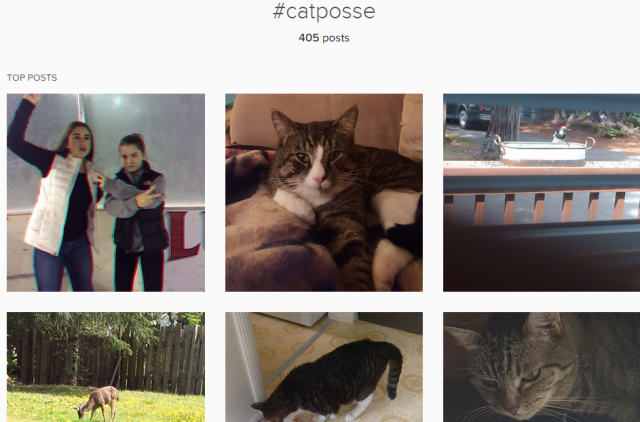Click the woodpecker perched on the metal tub
The width and height of the screenshot is (640, 422).
coord(561,134)
